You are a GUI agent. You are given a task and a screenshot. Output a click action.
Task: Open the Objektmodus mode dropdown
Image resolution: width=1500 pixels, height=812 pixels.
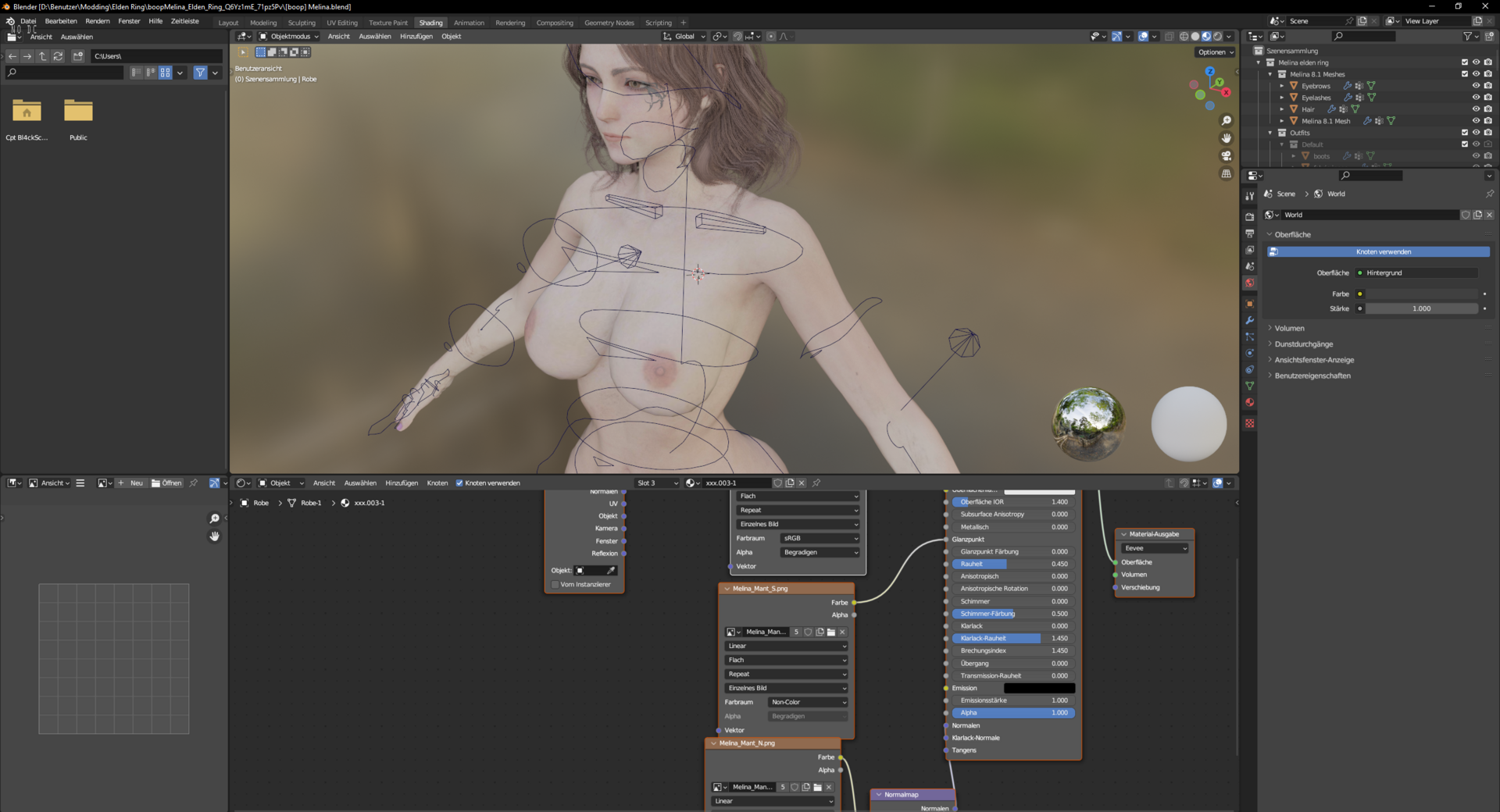289,37
